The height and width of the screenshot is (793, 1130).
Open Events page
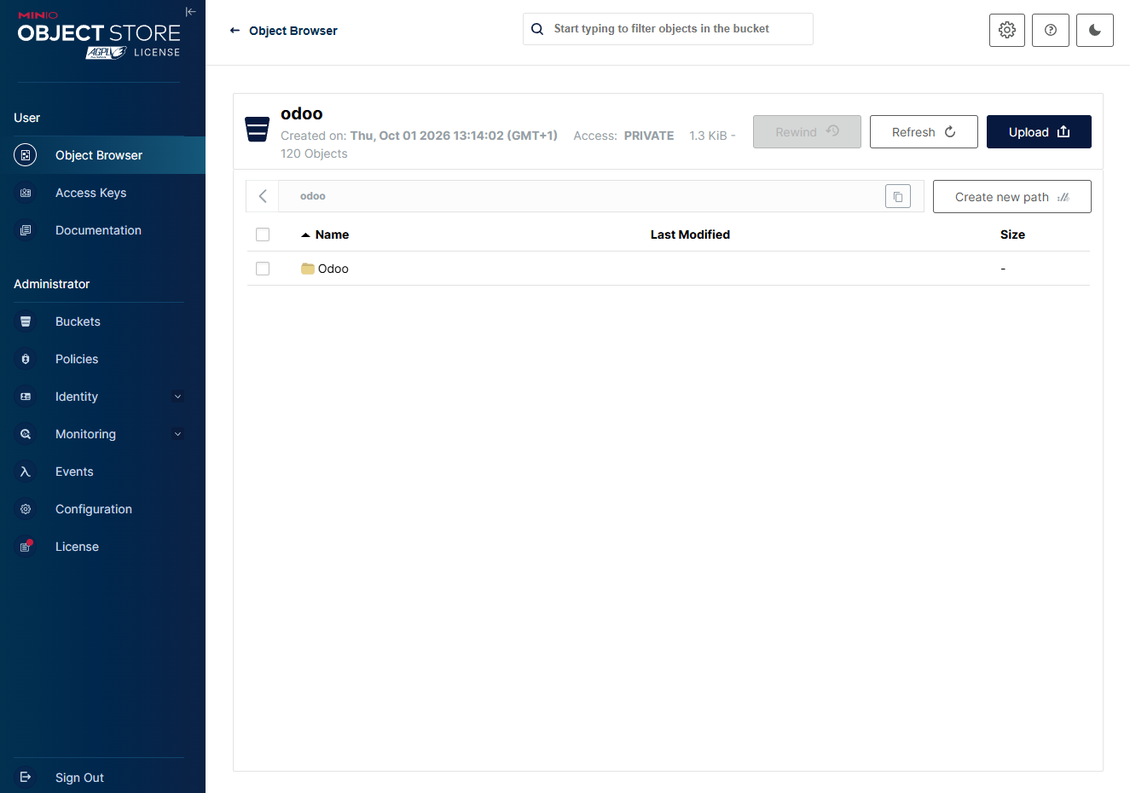(x=102, y=471)
